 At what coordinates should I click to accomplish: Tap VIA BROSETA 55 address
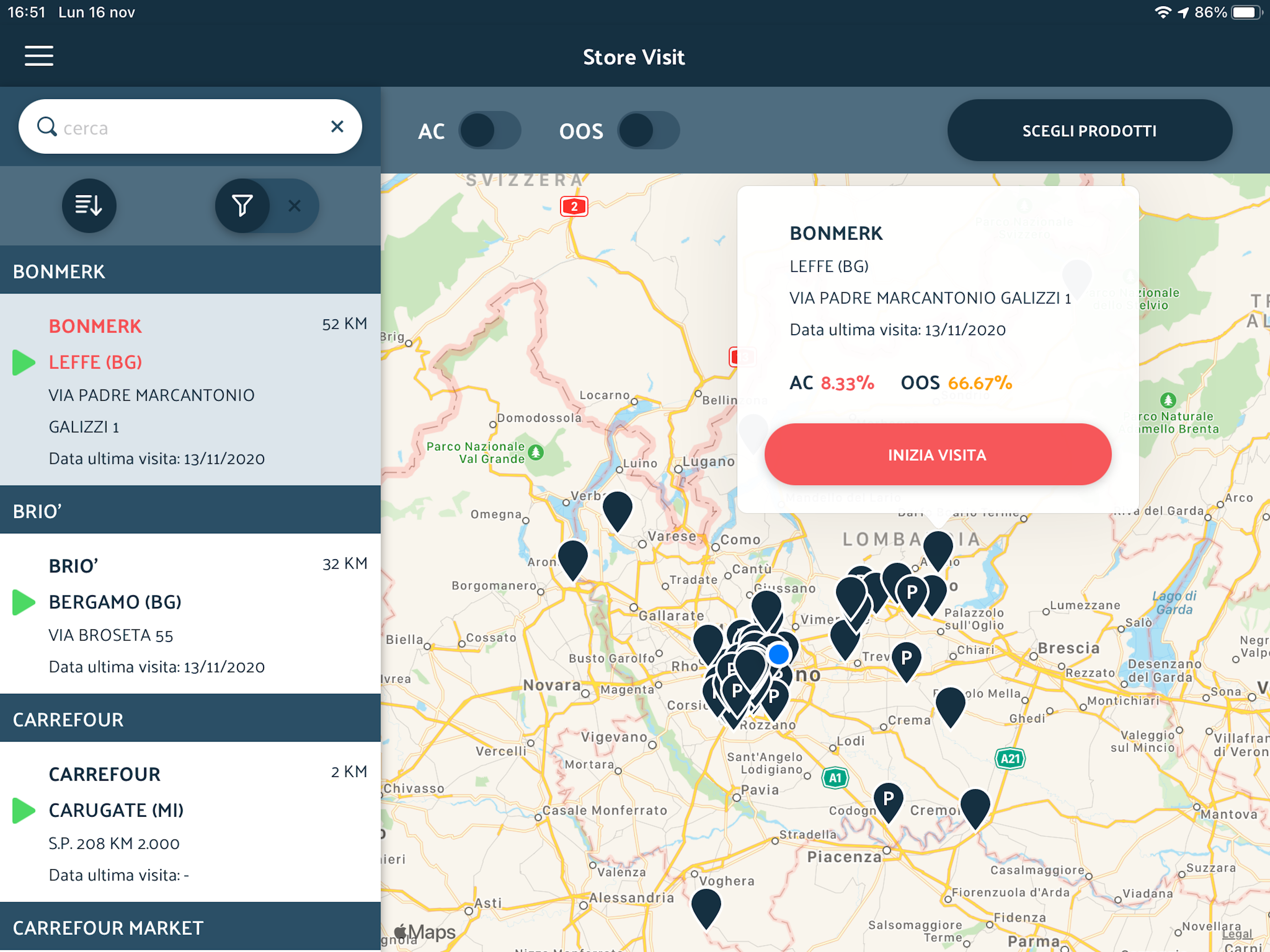pyautogui.click(x=111, y=635)
